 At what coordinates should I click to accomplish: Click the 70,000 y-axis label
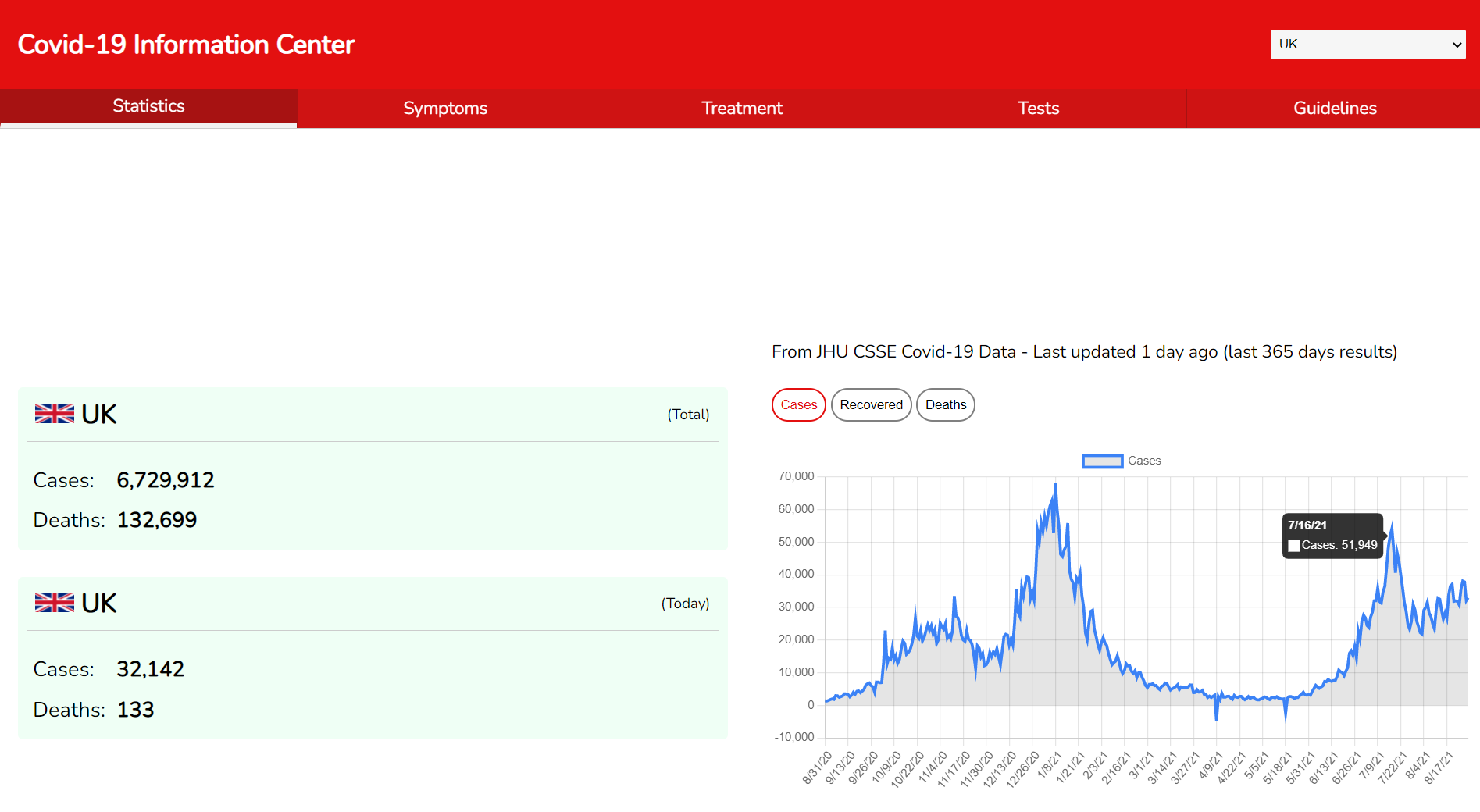[796, 476]
